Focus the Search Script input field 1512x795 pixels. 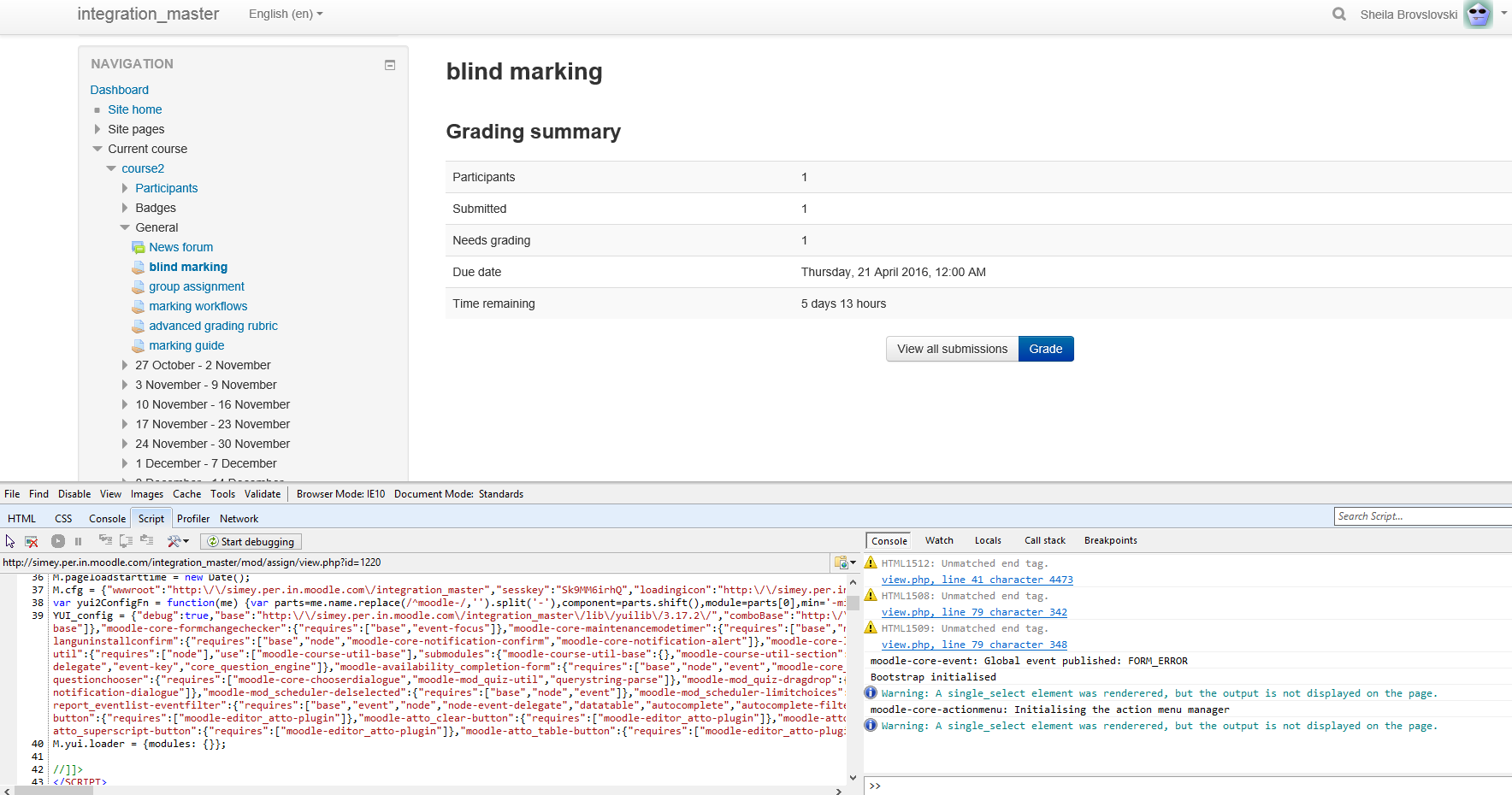click(x=1423, y=516)
